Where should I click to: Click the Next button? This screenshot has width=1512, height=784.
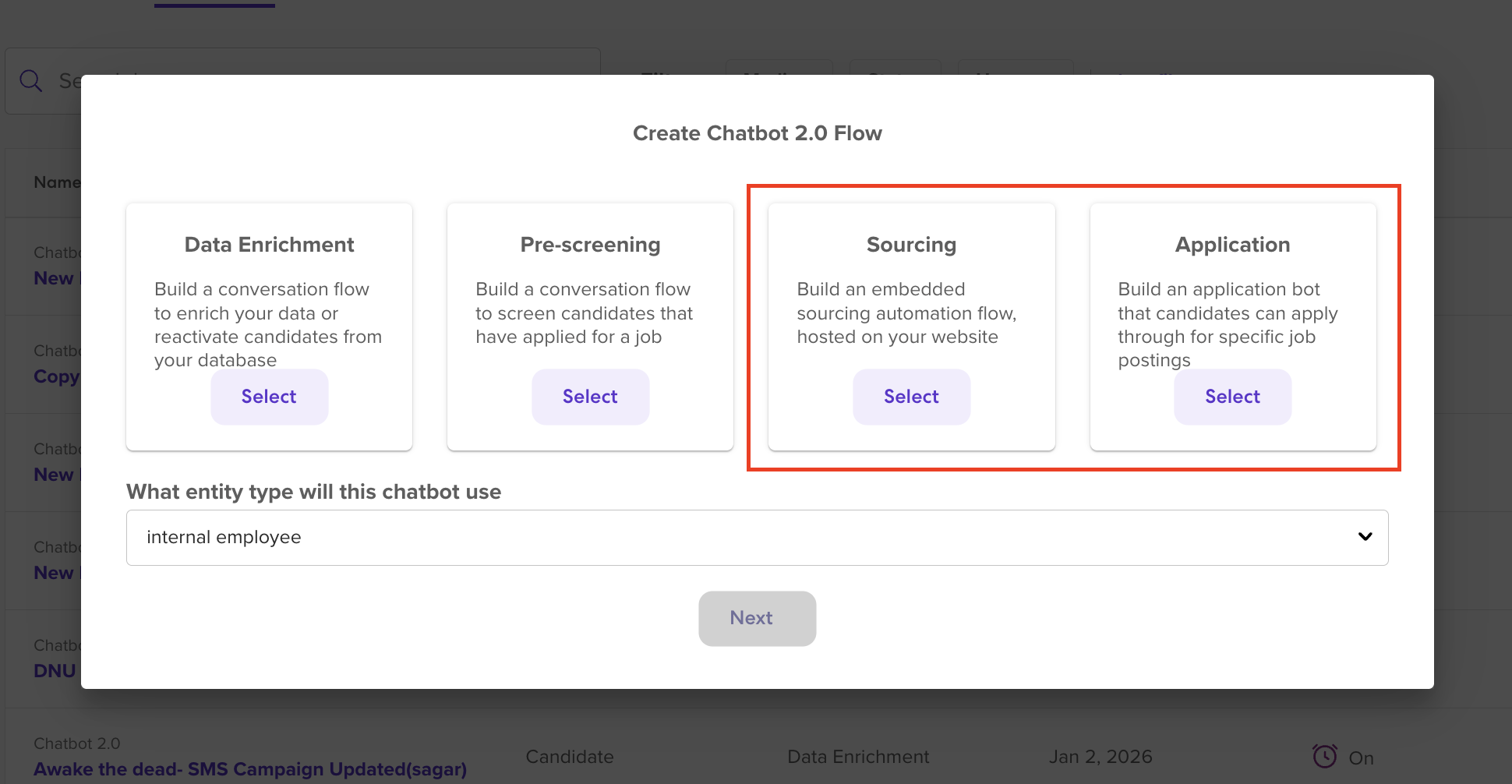pos(757,618)
